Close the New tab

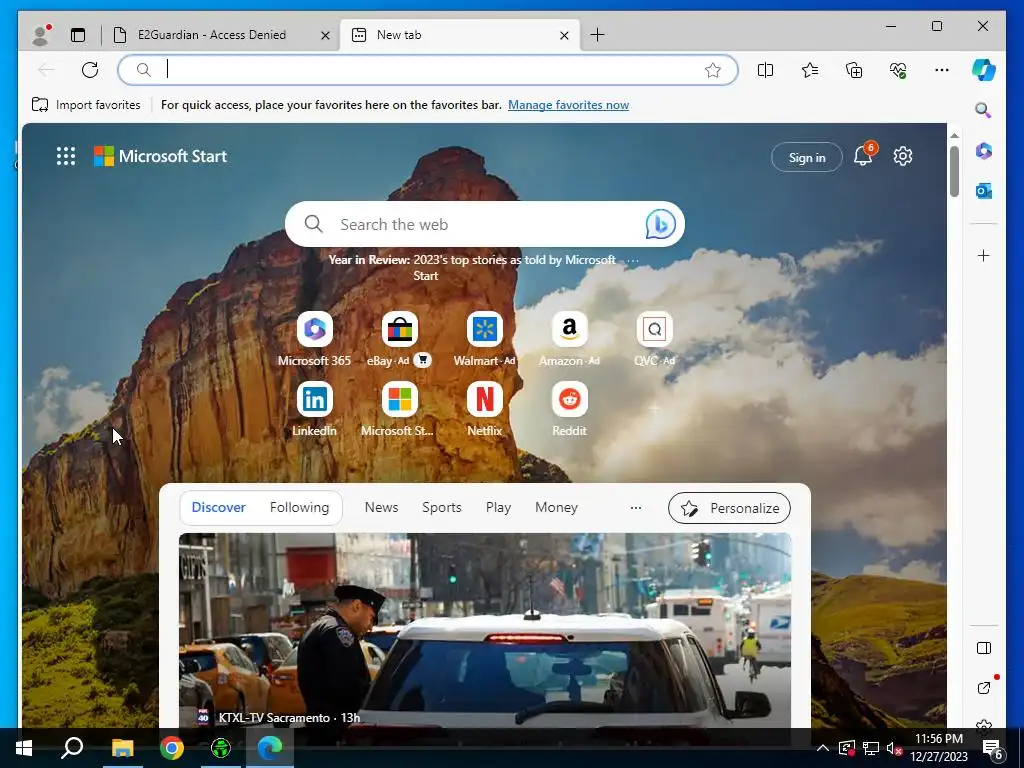(x=564, y=35)
